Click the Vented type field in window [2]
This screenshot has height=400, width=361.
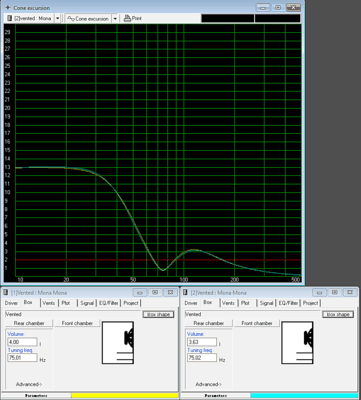pos(252,314)
